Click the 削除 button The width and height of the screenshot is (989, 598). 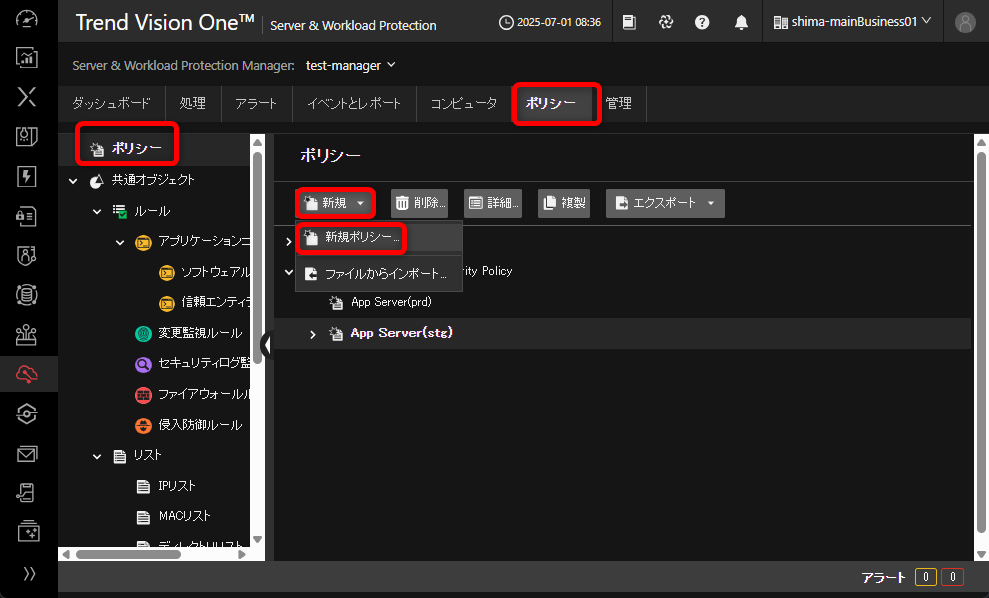coord(419,203)
